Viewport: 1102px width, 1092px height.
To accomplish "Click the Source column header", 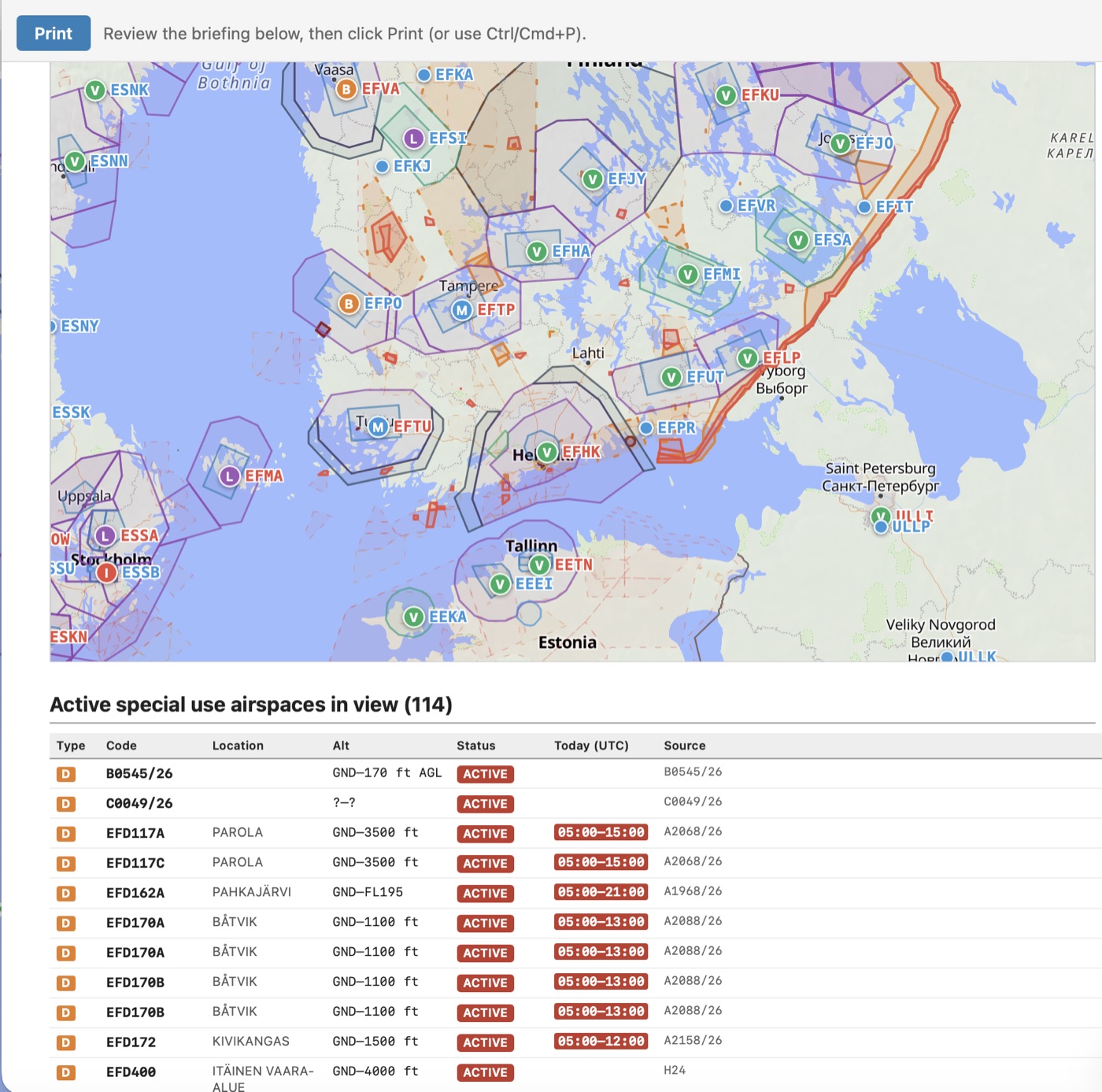I will pos(685,746).
